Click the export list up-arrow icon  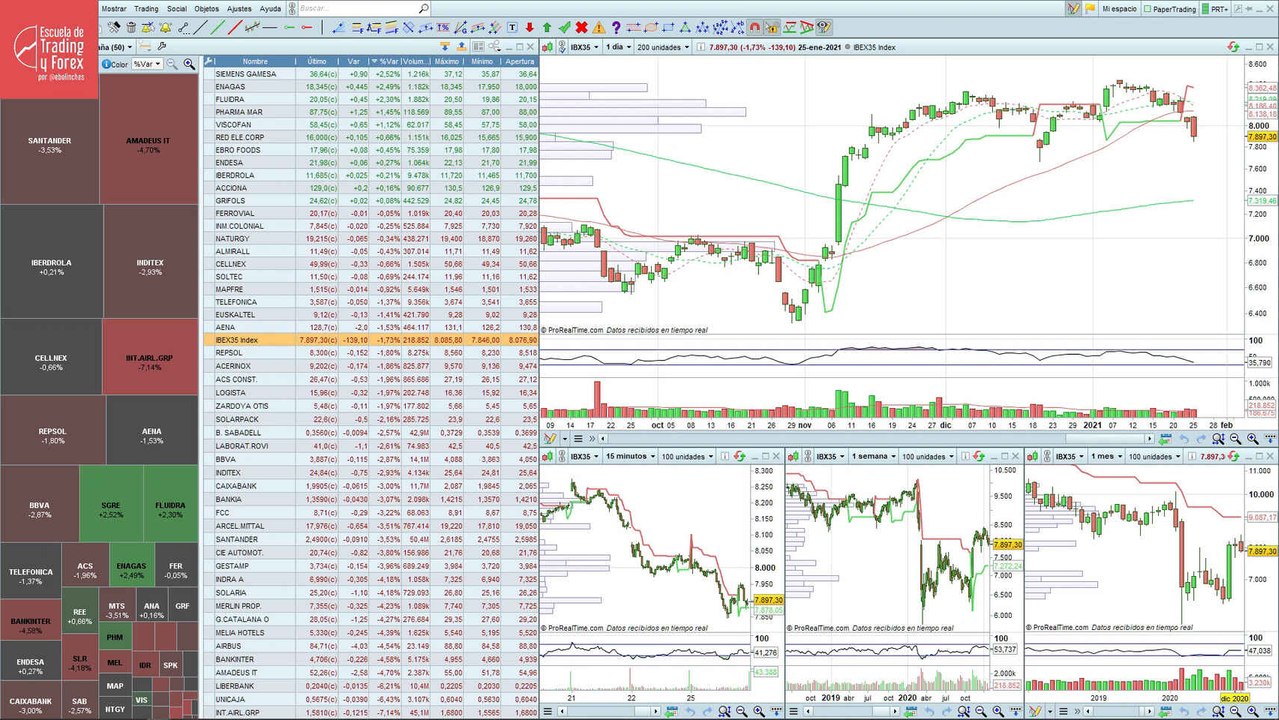(x=461, y=46)
